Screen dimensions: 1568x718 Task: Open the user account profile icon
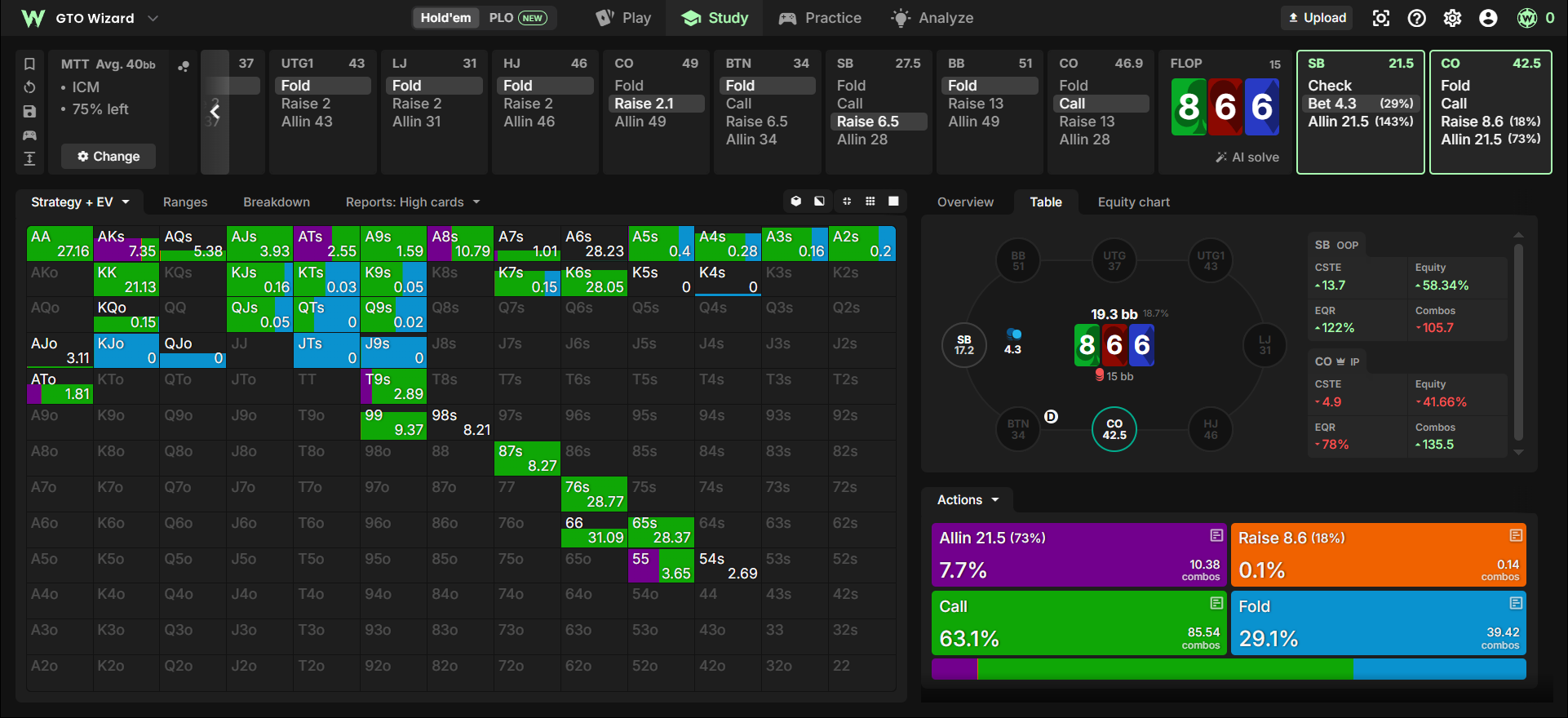click(x=1488, y=18)
